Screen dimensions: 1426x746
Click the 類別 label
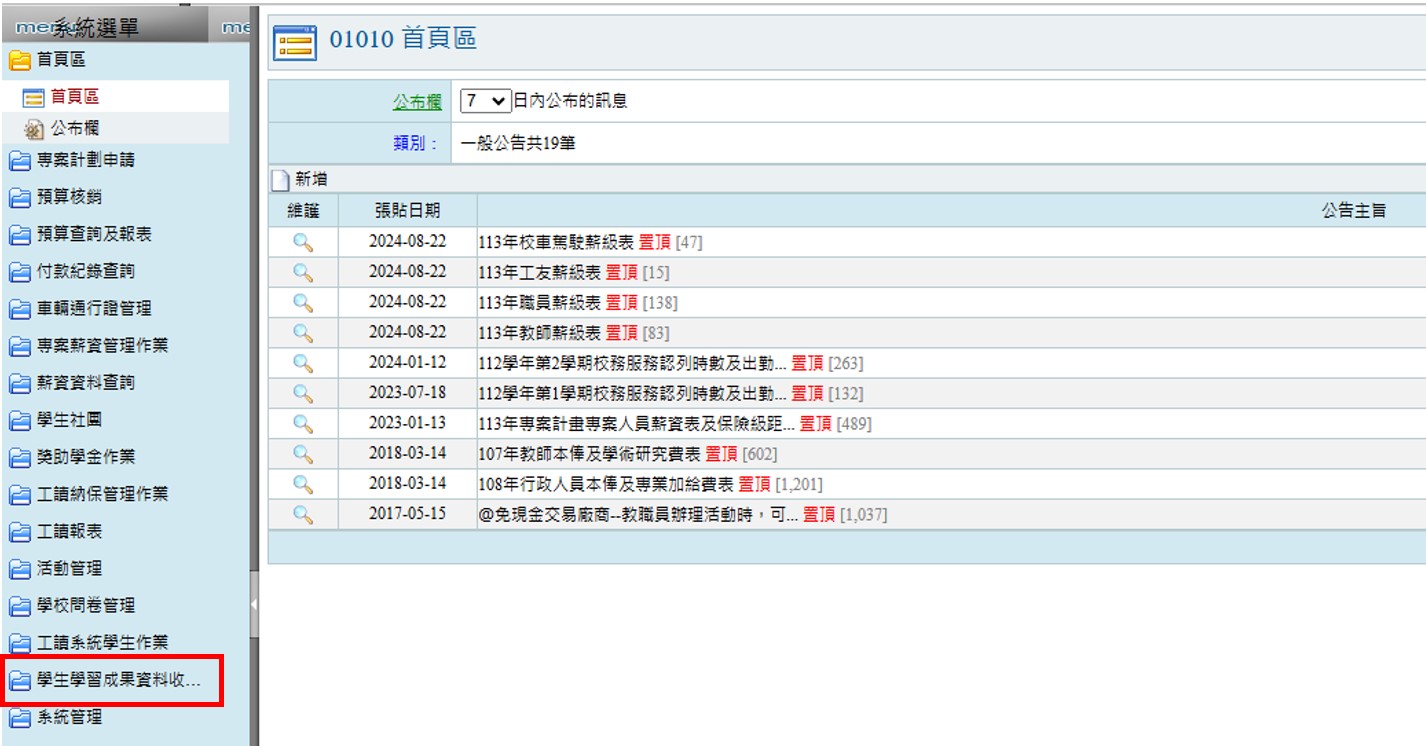pos(416,144)
